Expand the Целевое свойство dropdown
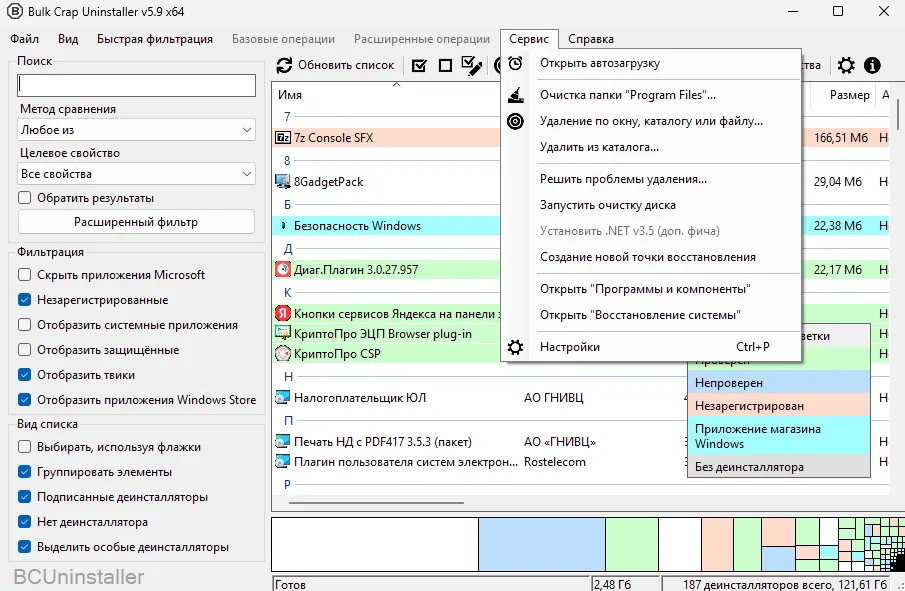The height and width of the screenshot is (591, 905). 137,174
